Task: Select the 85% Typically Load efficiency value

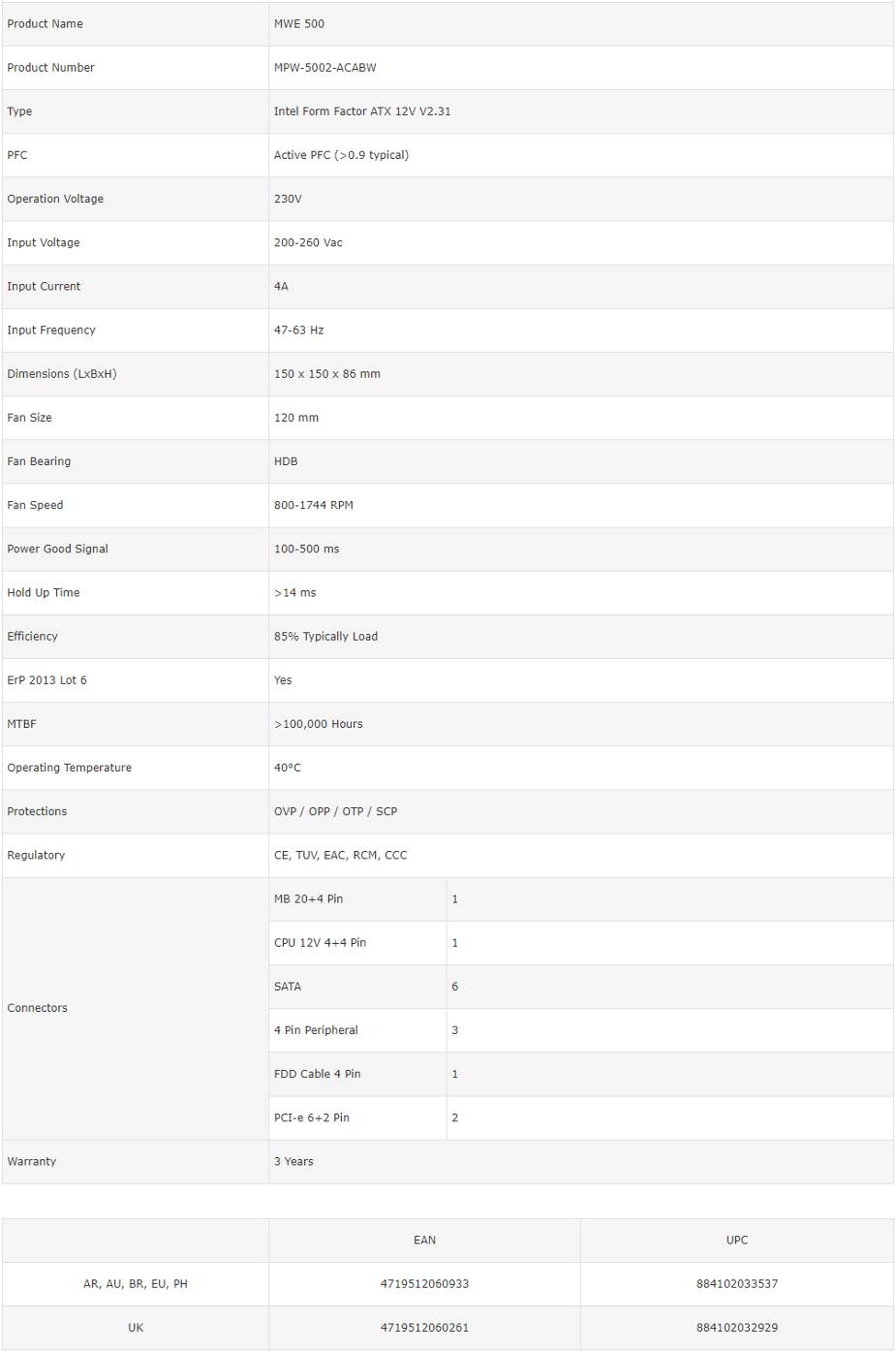Action: pyautogui.click(x=325, y=637)
